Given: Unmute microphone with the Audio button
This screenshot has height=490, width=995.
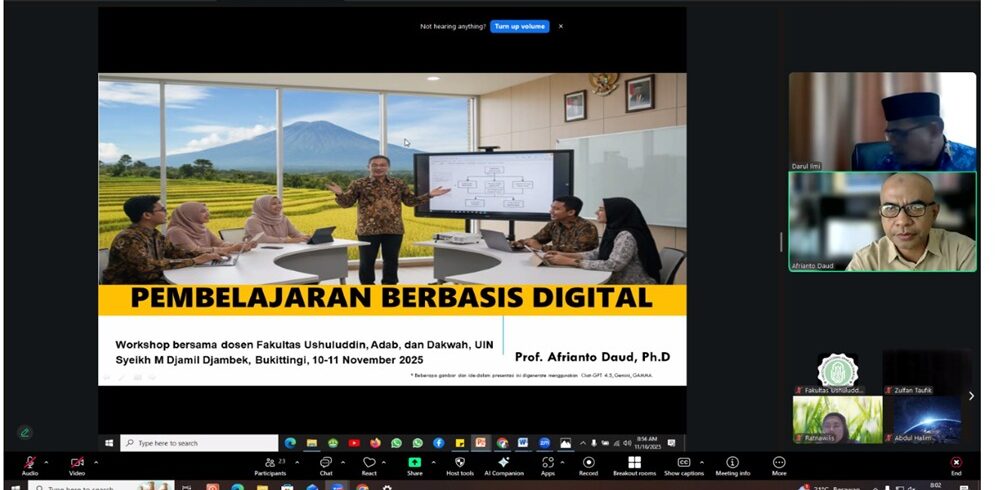Looking at the screenshot, I should [x=30, y=463].
